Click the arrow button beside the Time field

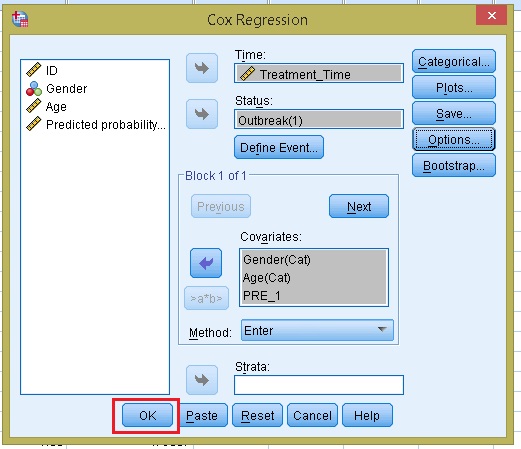[x=202, y=68]
